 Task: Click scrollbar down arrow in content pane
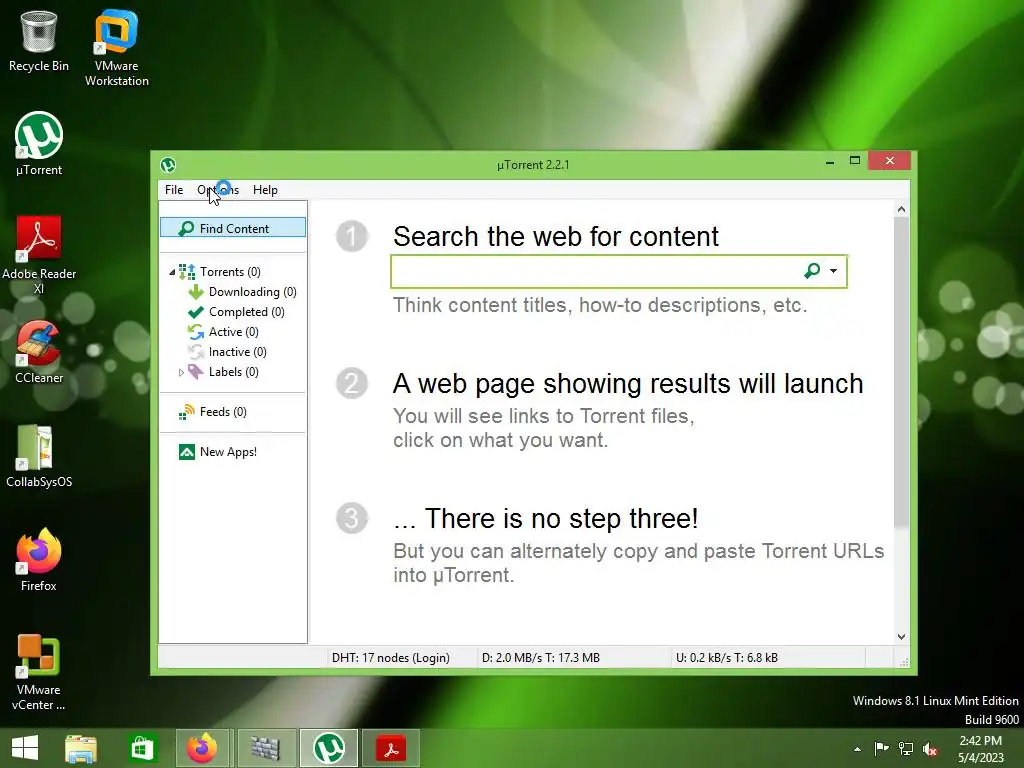tap(901, 637)
